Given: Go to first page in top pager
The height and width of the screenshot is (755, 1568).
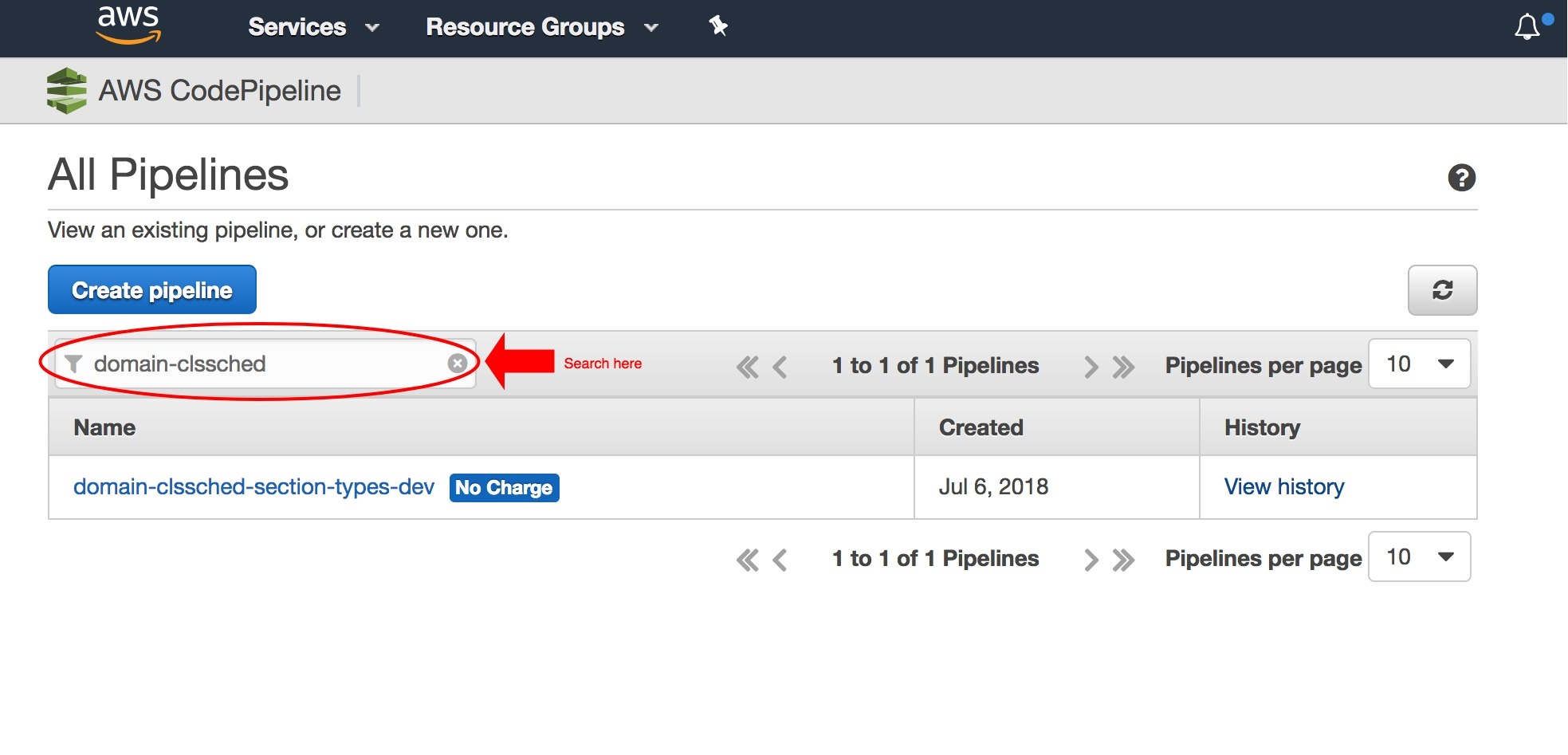Looking at the screenshot, I should tap(748, 367).
